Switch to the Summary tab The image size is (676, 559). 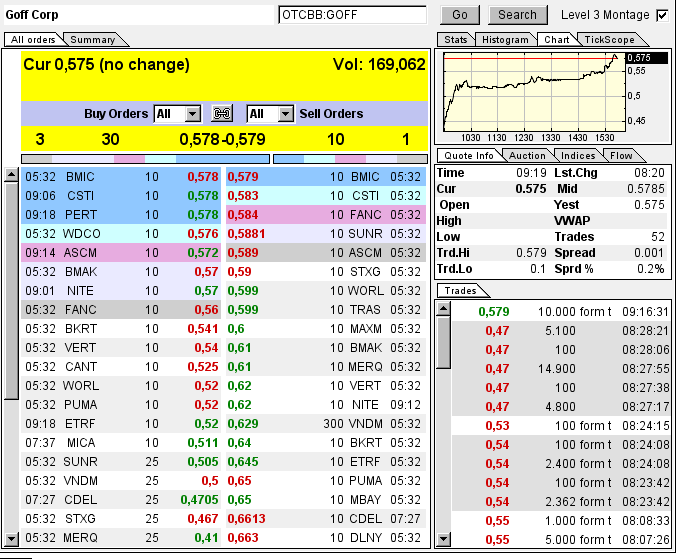(93, 40)
